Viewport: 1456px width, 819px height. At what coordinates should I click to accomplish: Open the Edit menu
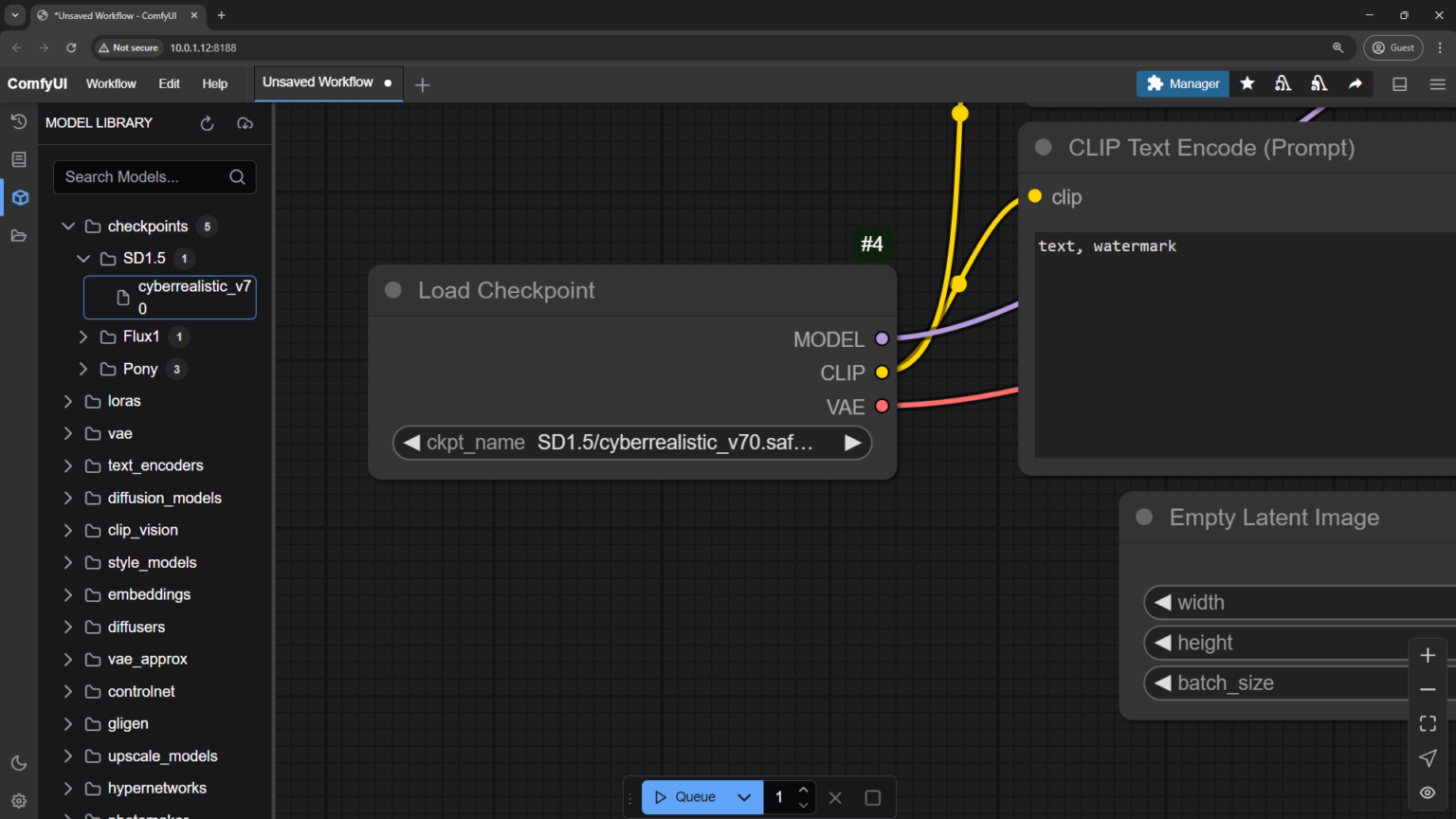169,84
